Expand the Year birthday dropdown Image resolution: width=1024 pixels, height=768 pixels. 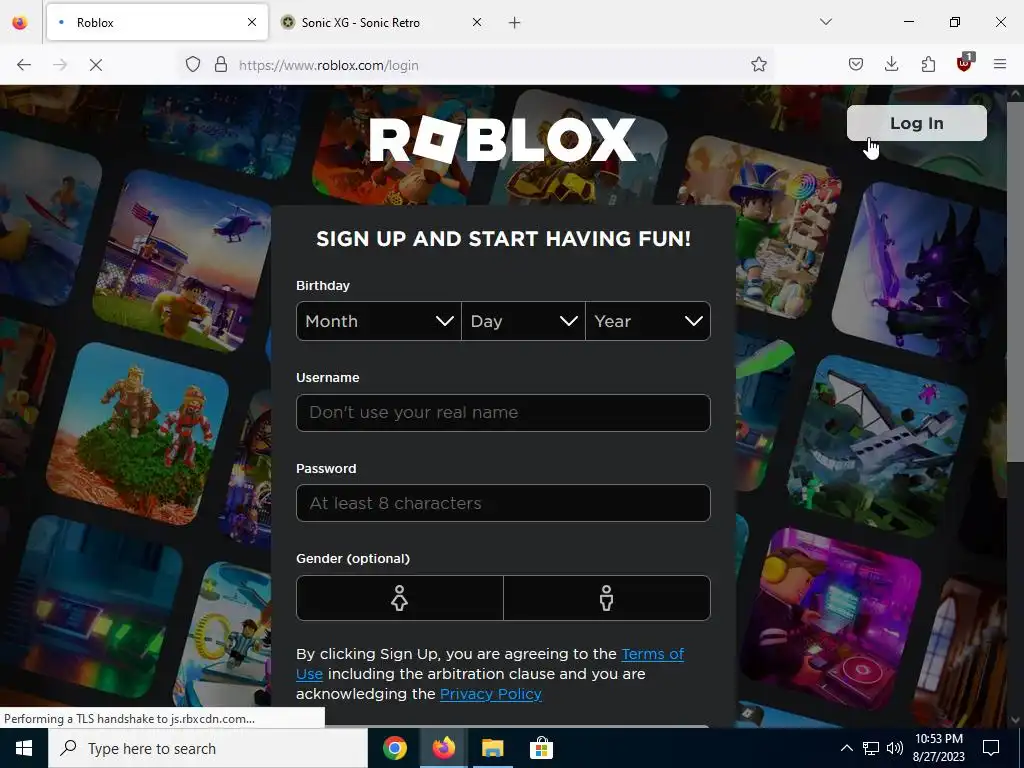[x=648, y=321]
